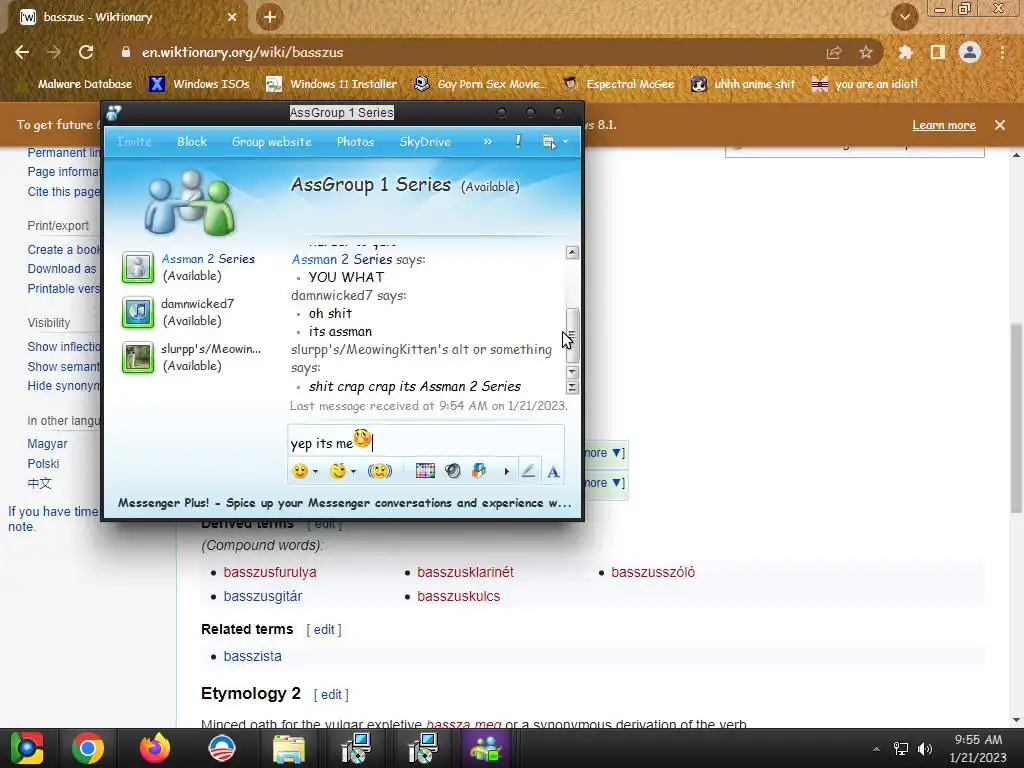Reload the Wiktionary page
1024x768 pixels.
[x=86, y=52]
